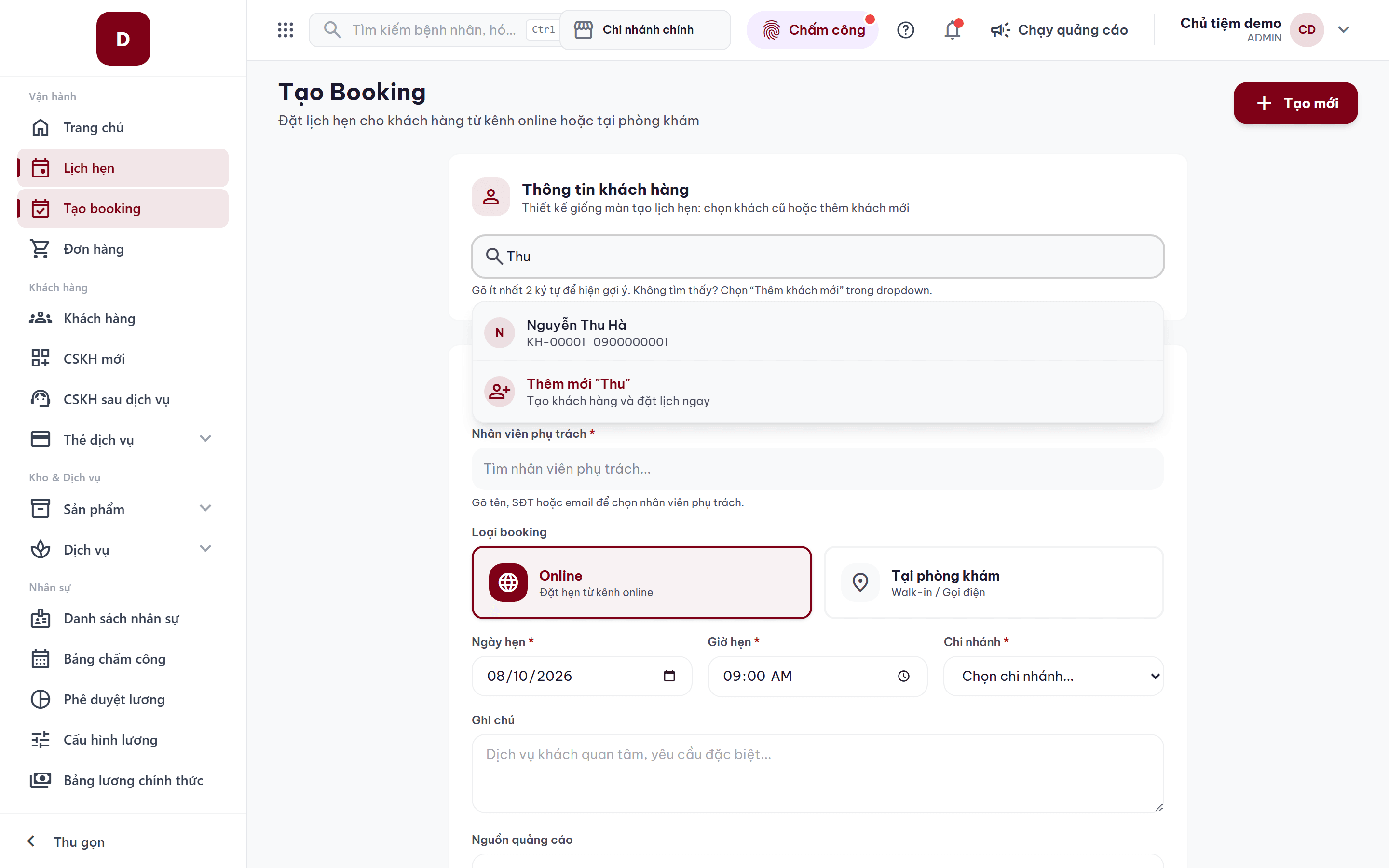
Task: Click the help question mark icon
Action: tap(905, 30)
